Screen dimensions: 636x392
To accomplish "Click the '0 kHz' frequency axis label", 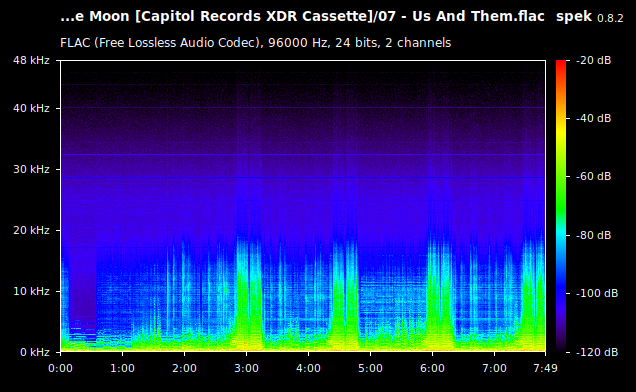I will (35, 352).
